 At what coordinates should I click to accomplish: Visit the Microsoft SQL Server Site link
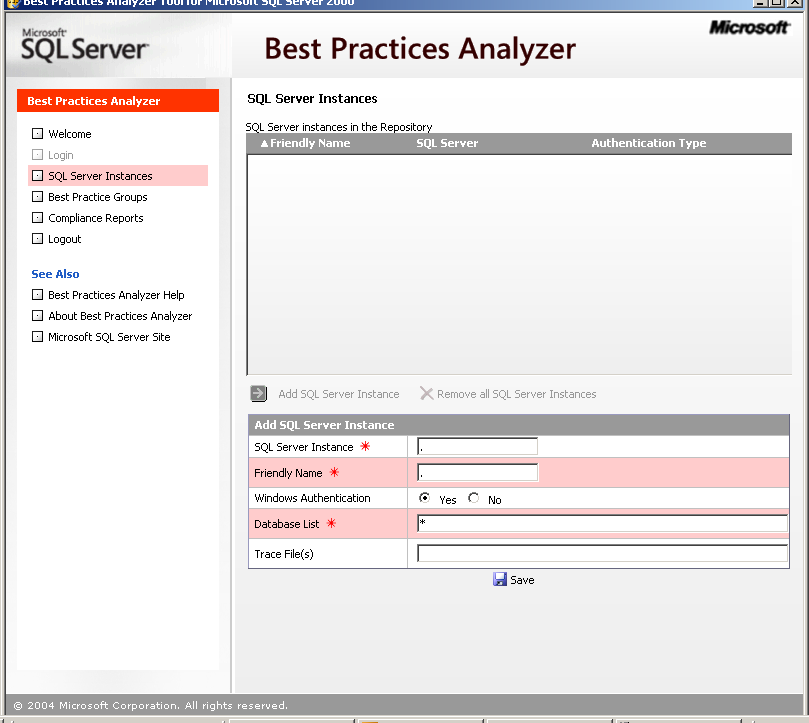pos(109,338)
